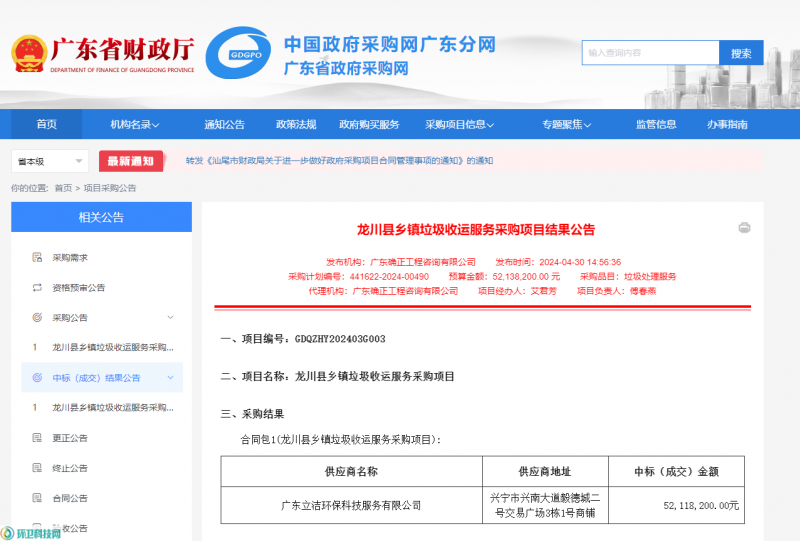Click the 采购品目 垃圾处理服务 text
Image resolution: width=800 pixels, height=541 pixels.
pos(628,277)
